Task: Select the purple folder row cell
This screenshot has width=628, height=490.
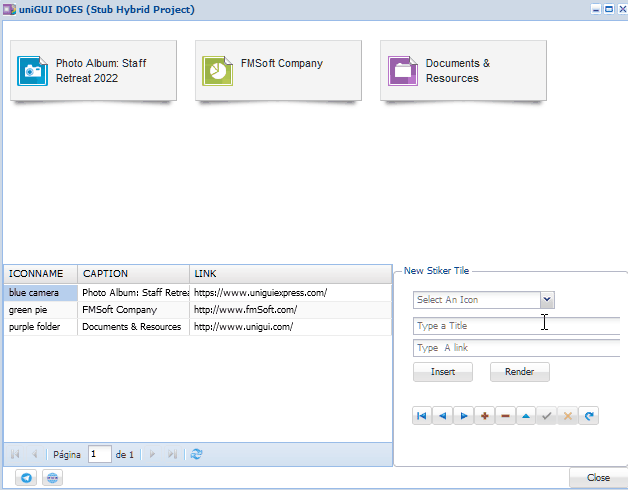Action: click(x=40, y=327)
